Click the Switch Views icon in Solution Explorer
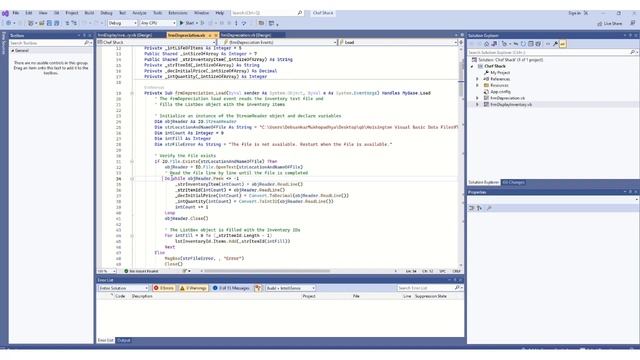 494,44
